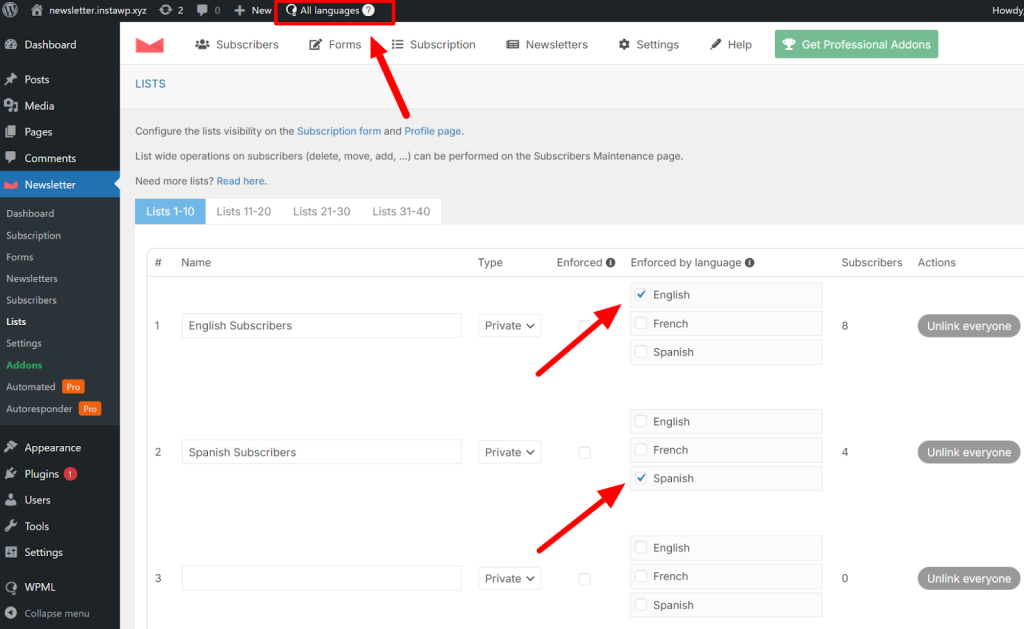Open Type dropdown for English Subscribers
Viewport: 1024px width, 629px height.
click(x=509, y=325)
